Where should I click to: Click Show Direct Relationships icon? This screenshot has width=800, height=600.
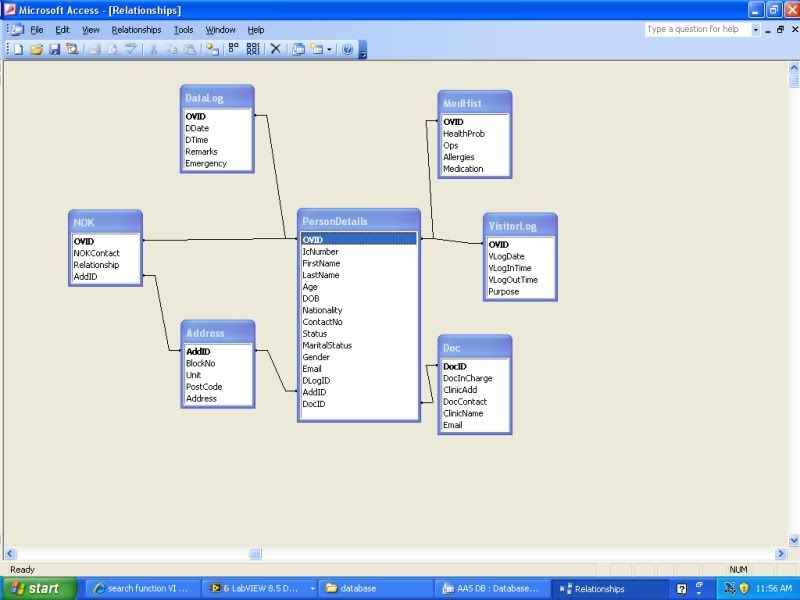[234, 48]
